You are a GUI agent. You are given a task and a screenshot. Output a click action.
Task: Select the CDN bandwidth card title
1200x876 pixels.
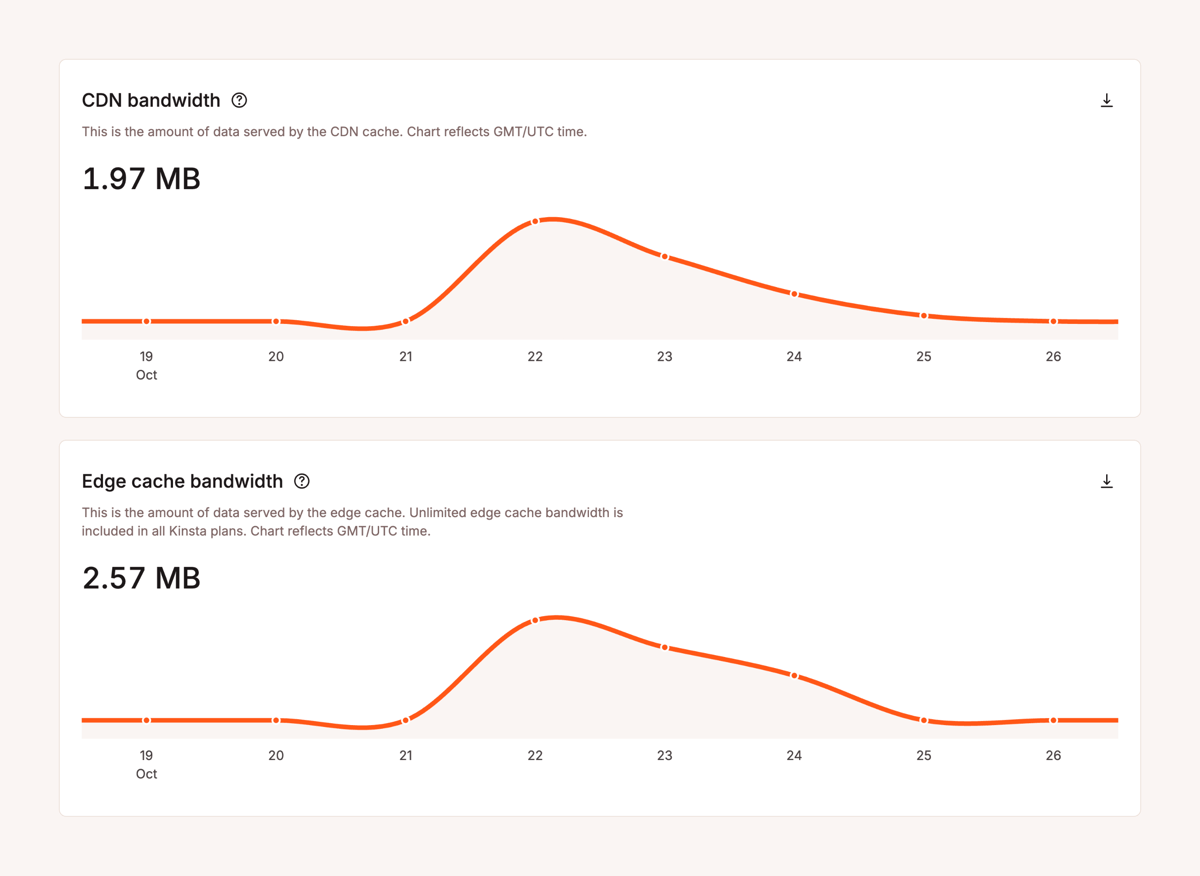[x=150, y=100]
